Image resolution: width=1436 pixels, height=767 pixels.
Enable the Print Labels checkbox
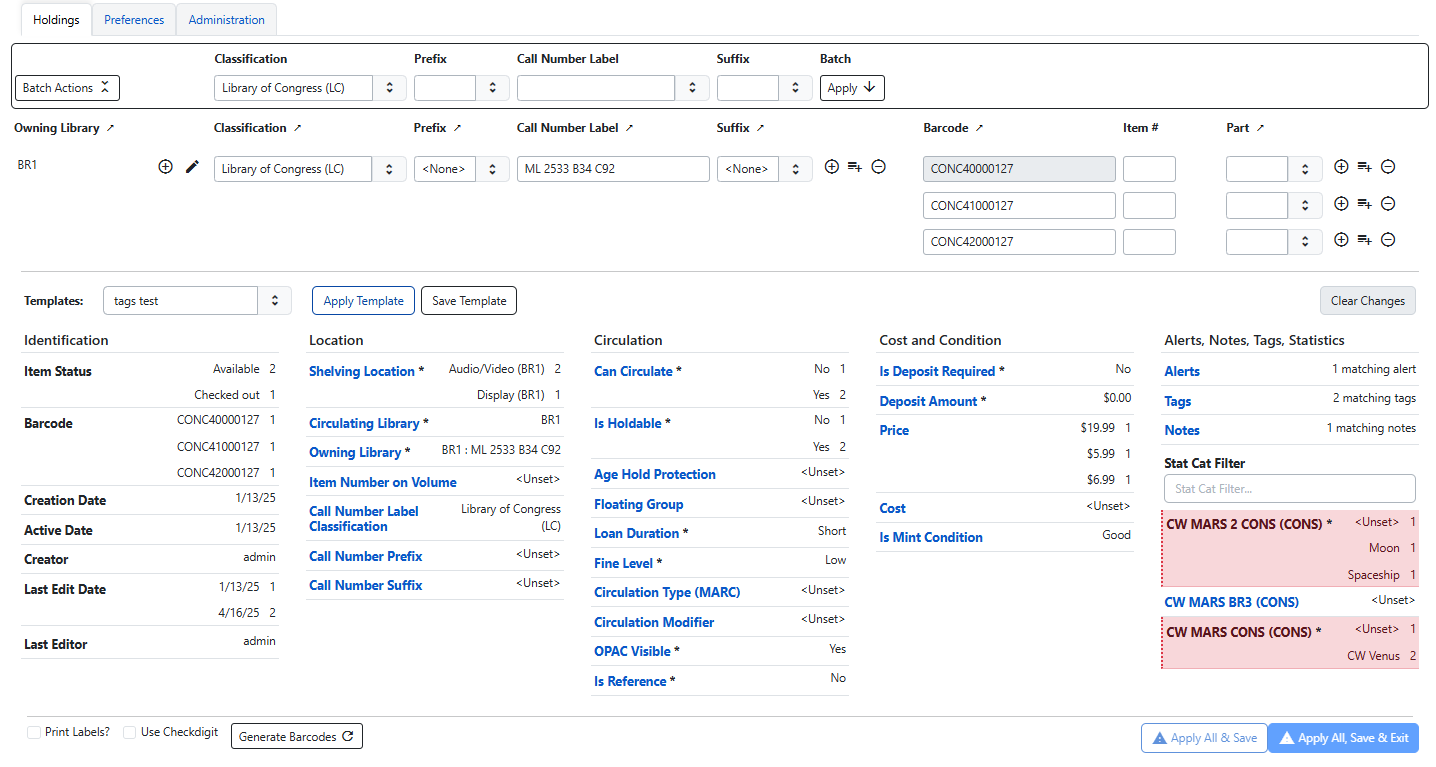pos(34,732)
